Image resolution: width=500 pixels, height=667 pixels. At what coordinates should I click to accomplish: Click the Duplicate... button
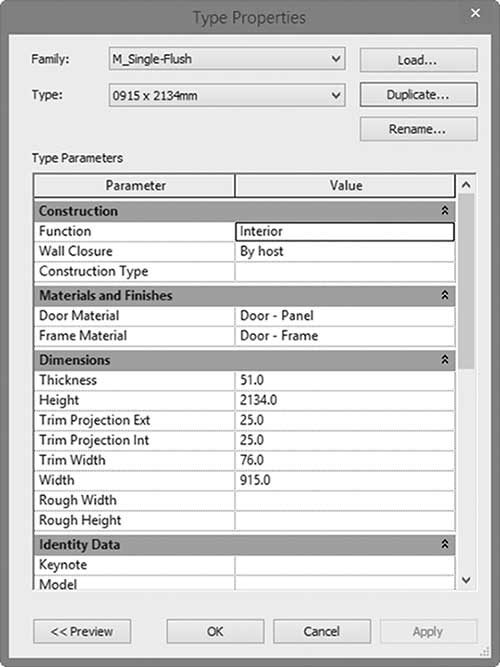418,94
